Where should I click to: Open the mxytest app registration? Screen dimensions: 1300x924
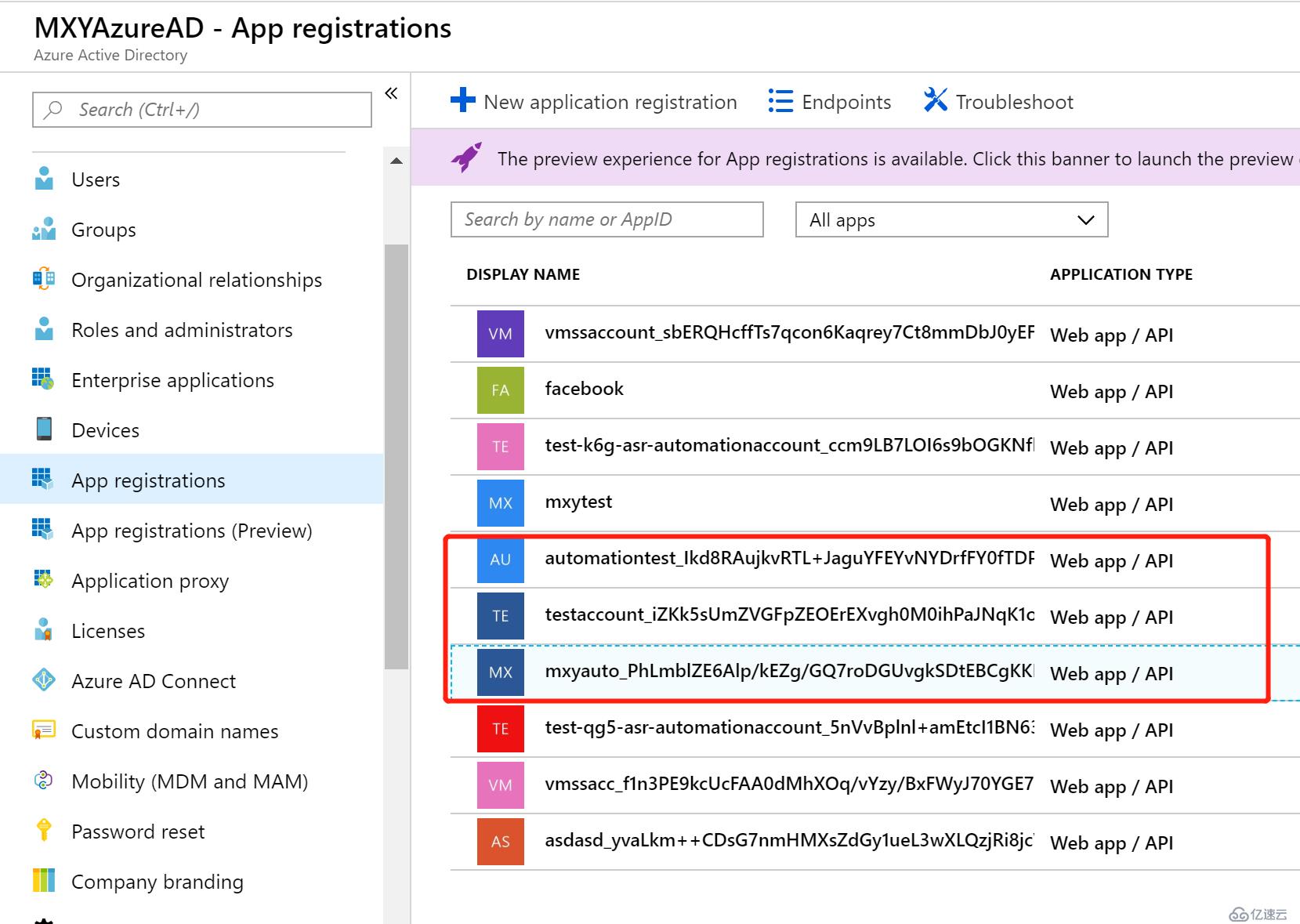click(x=578, y=502)
